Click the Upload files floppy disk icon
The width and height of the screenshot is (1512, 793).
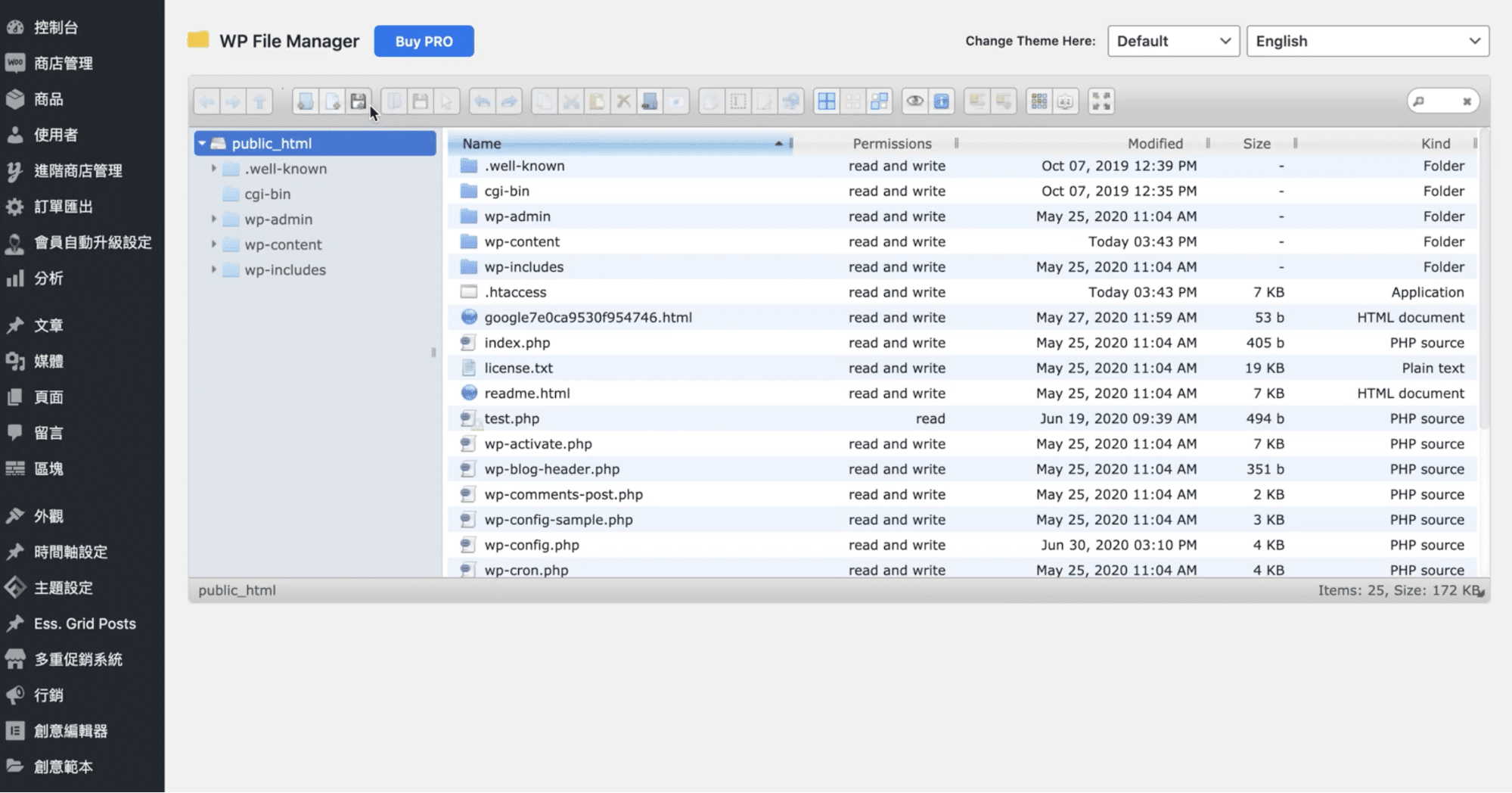pos(359,101)
